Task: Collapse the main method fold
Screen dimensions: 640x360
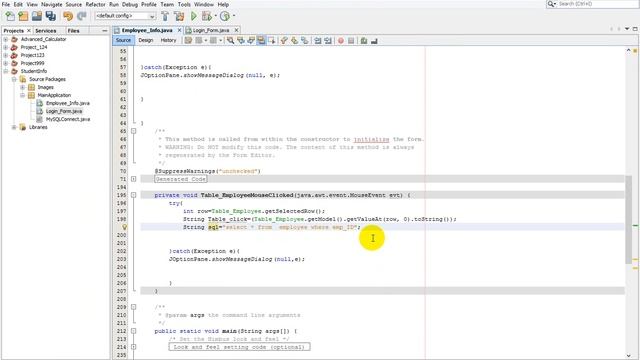Action: coord(133,331)
